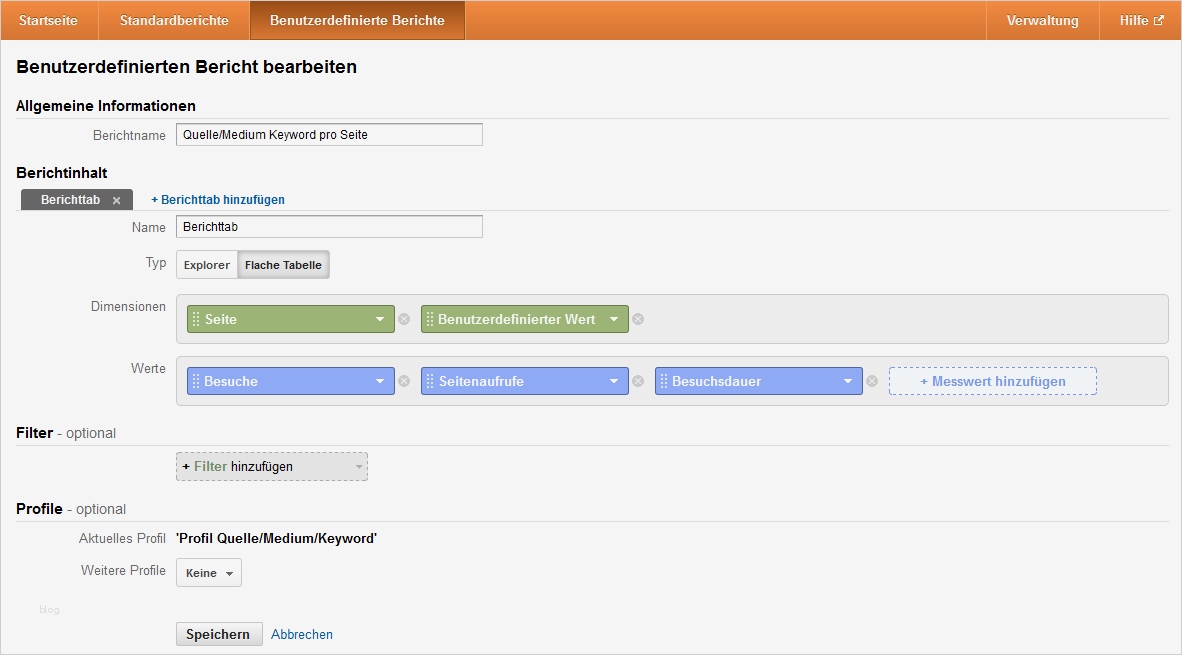Select the Flache Tabelle report type
The height and width of the screenshot is (655, 1182).
coord(283,264)
